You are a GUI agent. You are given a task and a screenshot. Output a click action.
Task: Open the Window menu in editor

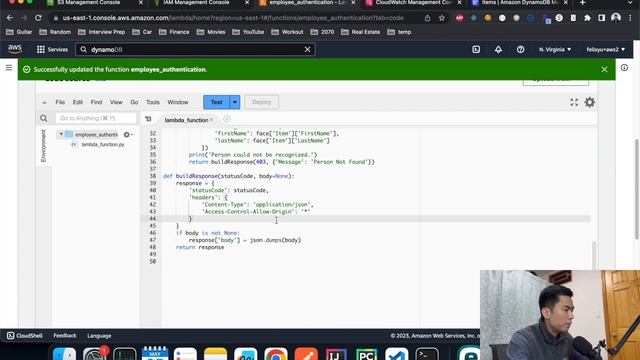(x=178, y=102)
